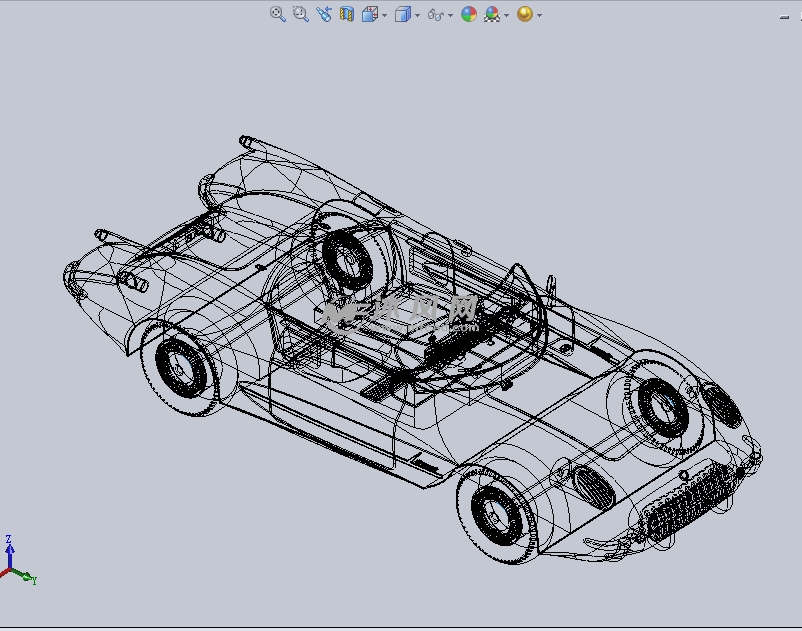The image size is (802, 631).
Task: Select the car's front grille
Action: [x=688, y=503]
